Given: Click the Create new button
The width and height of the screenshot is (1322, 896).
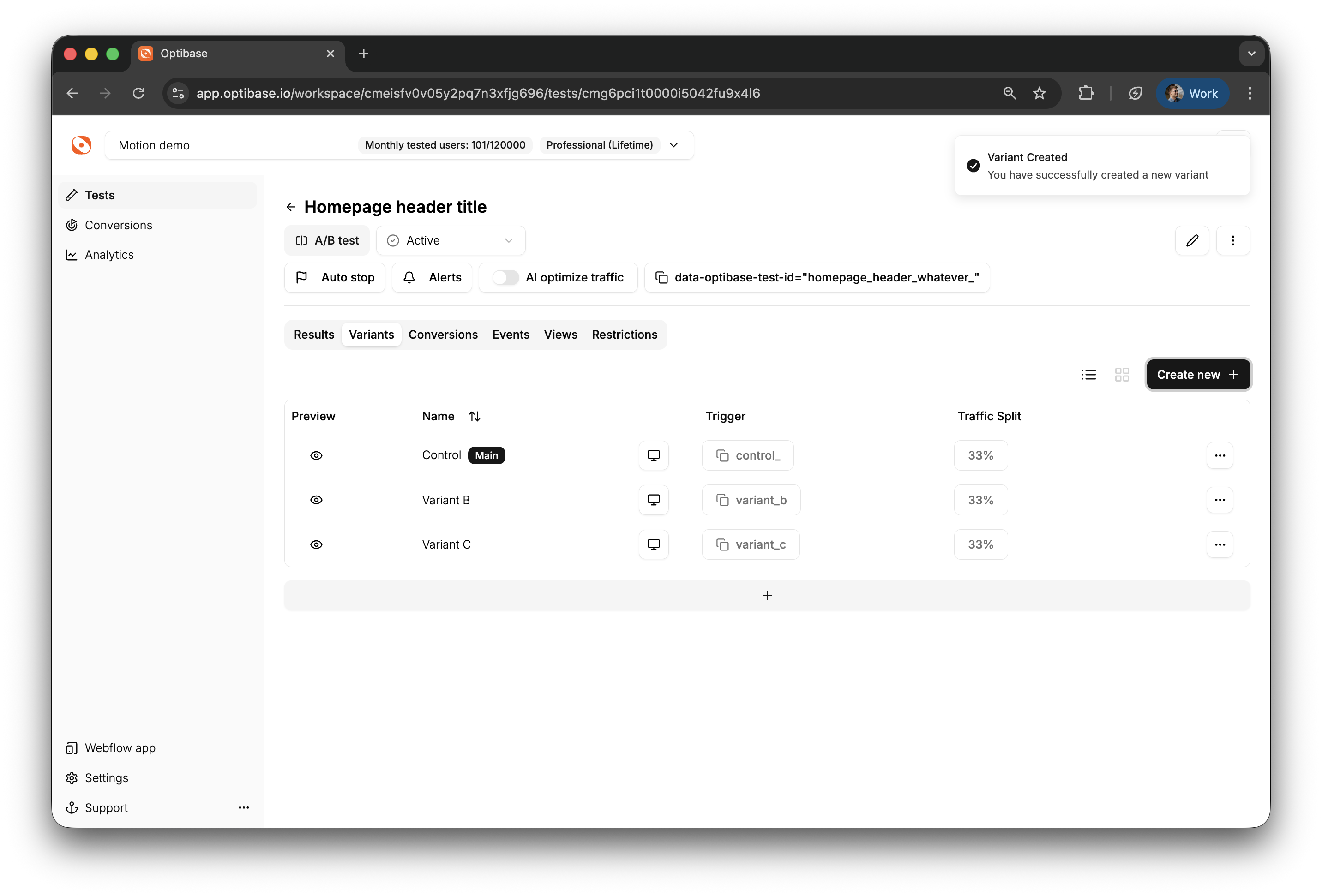Looking at the screenshot, I should click(1197, 375).
